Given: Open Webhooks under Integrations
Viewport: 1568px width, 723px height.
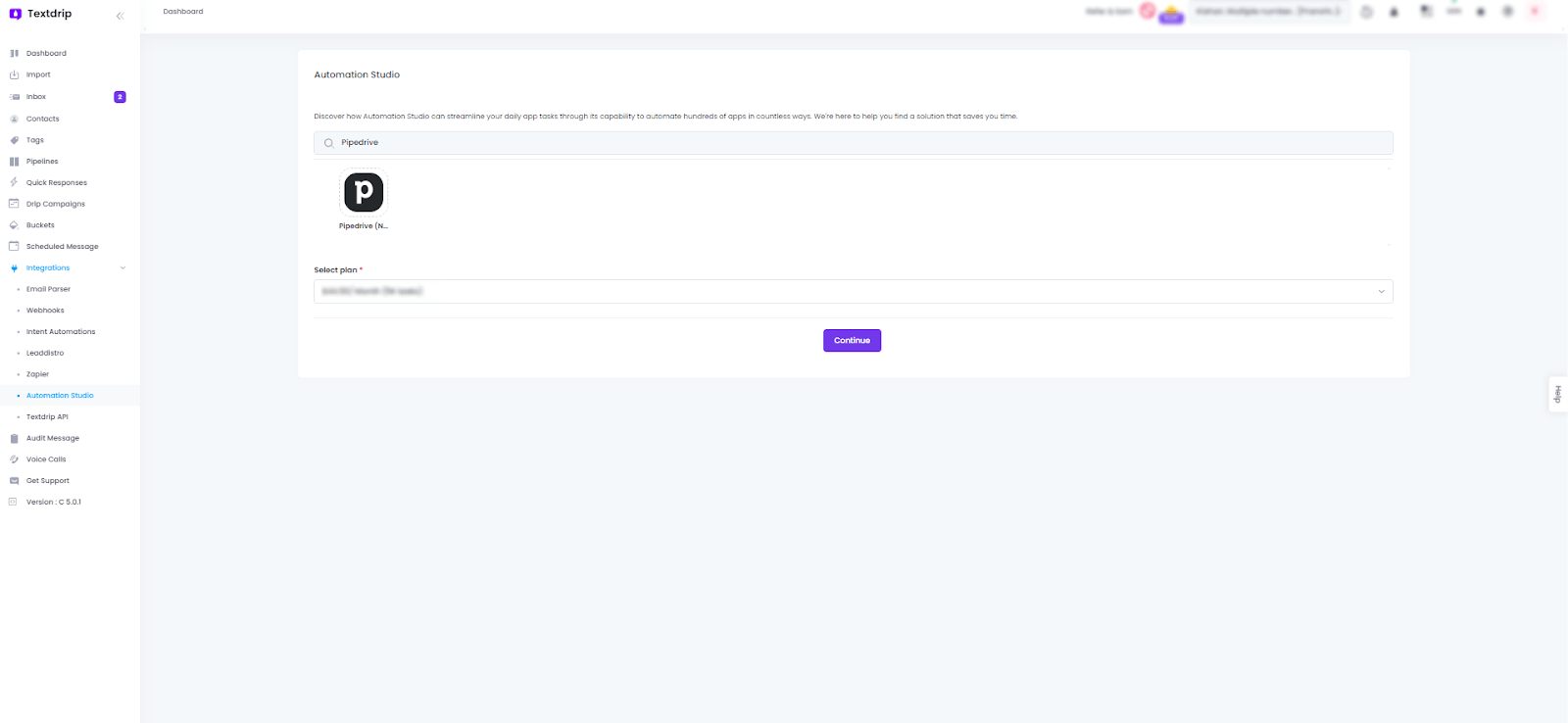Looking at the screenshot, I should pos(45,311).
